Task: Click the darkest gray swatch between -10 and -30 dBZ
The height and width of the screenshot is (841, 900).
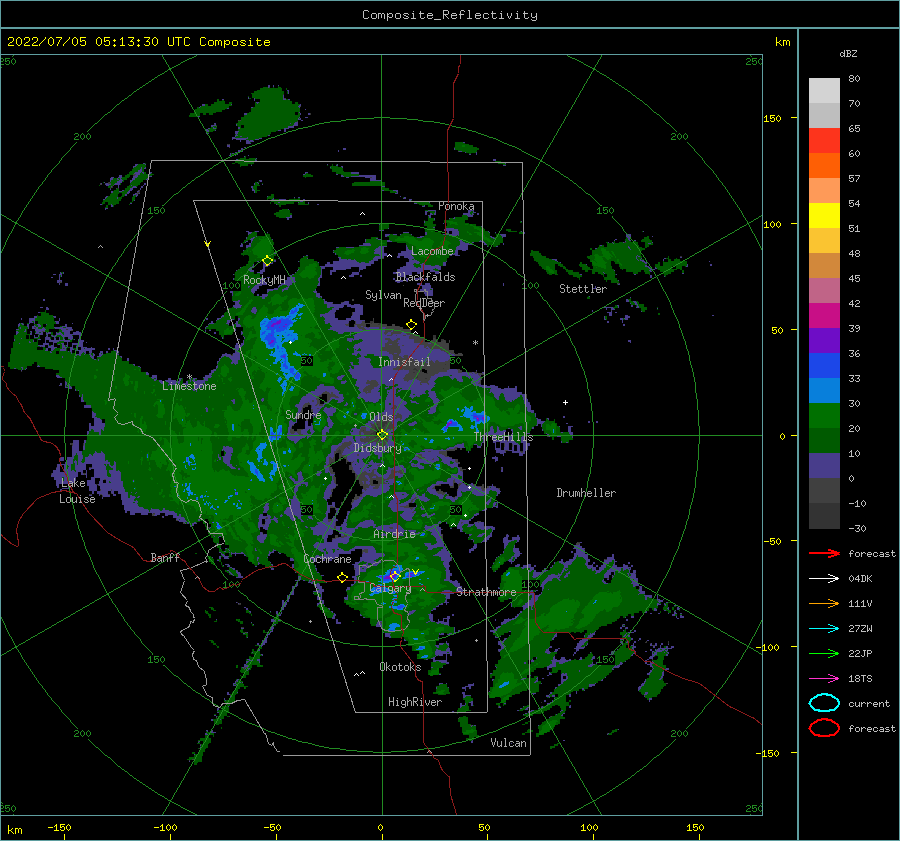Action: 824,516
